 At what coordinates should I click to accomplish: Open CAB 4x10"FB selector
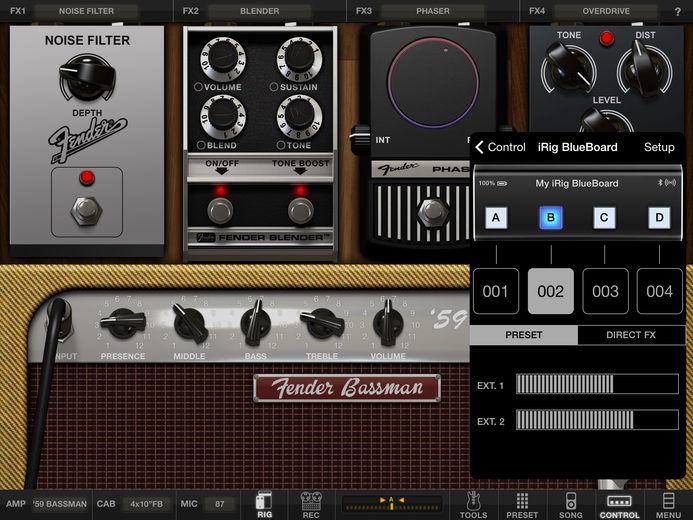[x=146, y=504]
